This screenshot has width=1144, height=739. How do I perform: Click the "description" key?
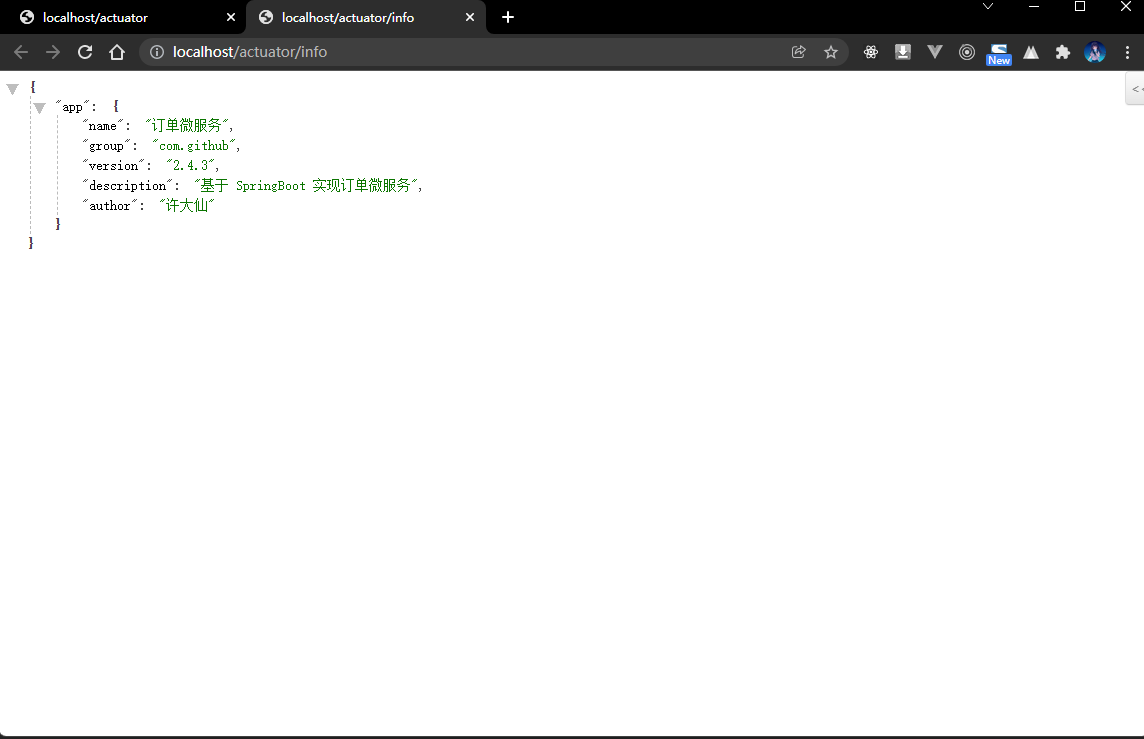tap(128, 186)
